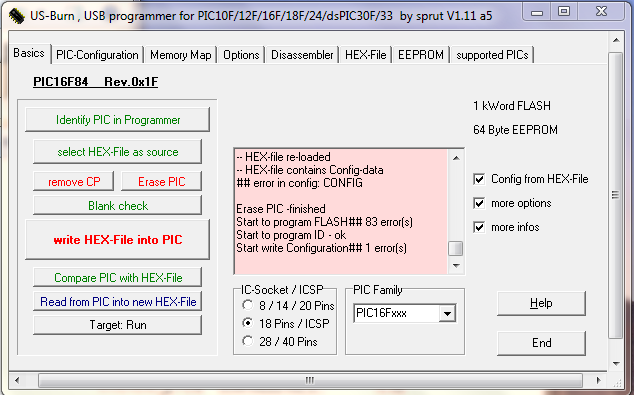634x395 pixels.
Task: Select 8 / 14 / 20 Pins radio option
Action: (247, 305)
